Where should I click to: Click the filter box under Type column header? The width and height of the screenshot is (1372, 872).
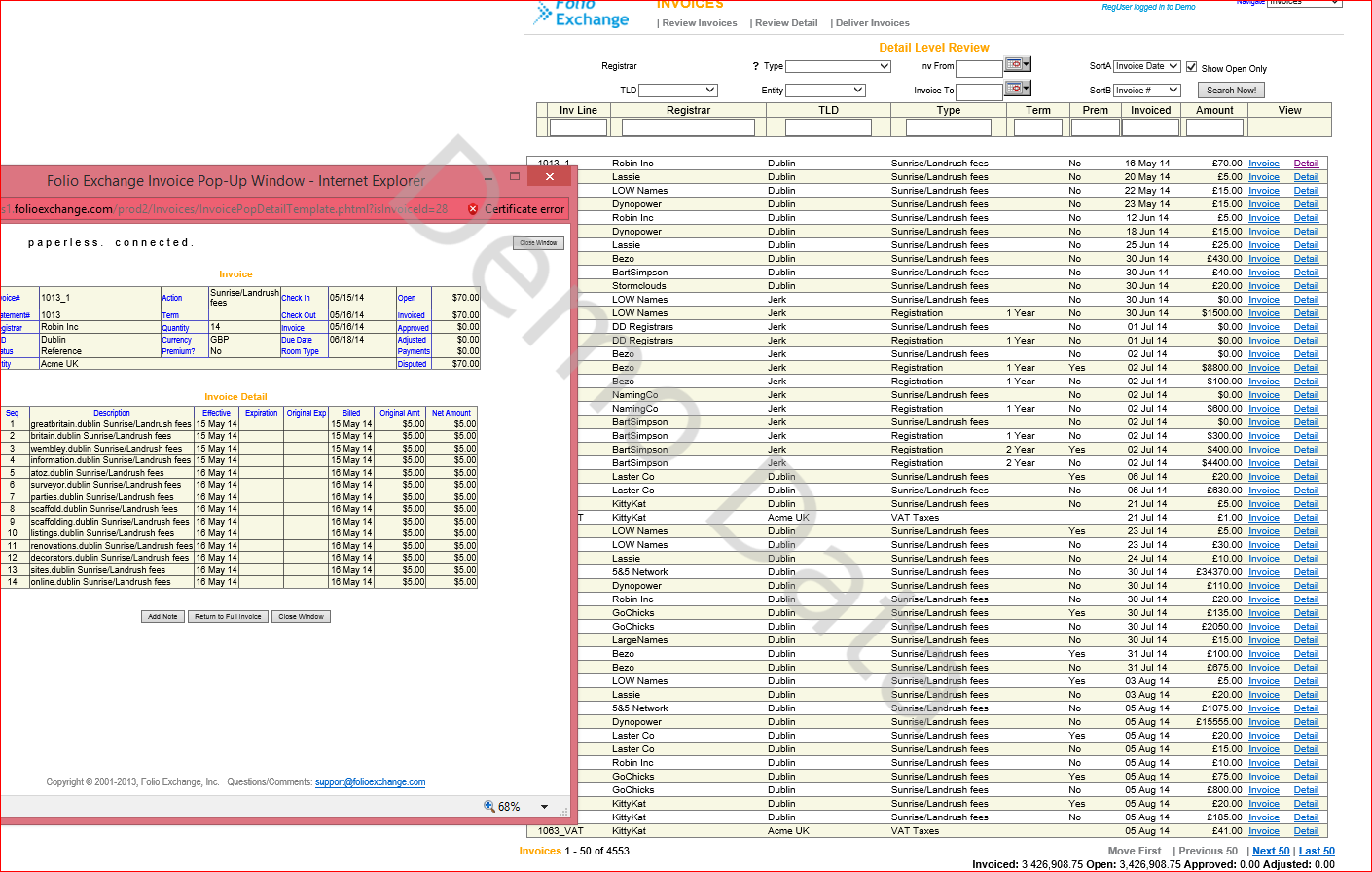click(x=949, y=127)
